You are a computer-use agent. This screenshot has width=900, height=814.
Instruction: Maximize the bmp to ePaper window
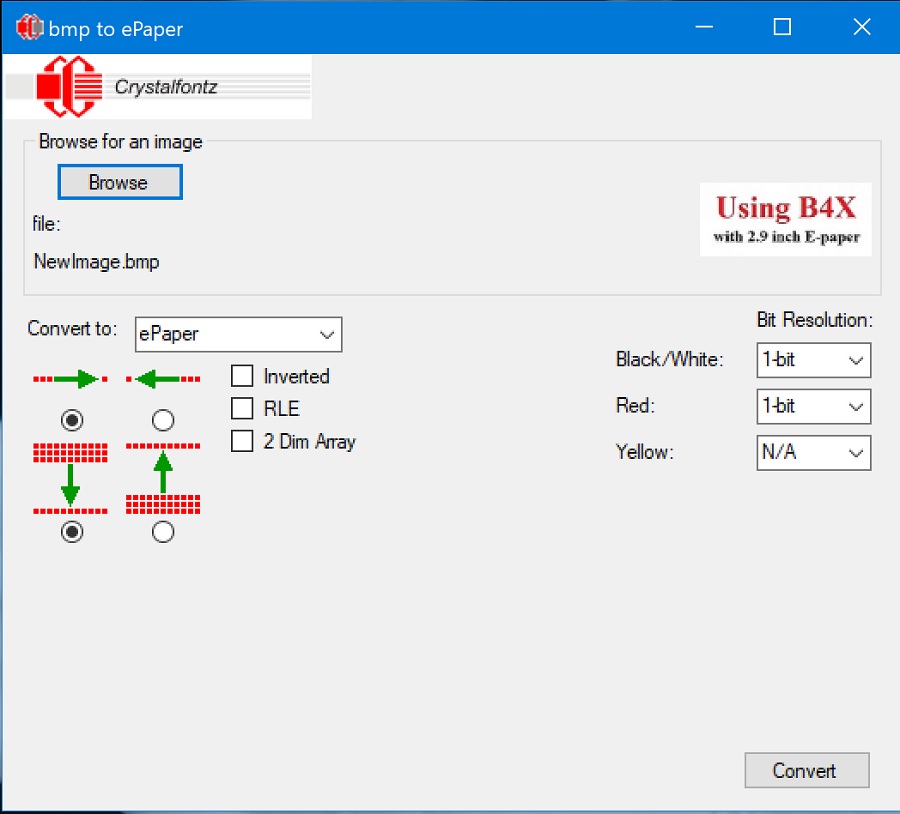(x=782, y=27)
